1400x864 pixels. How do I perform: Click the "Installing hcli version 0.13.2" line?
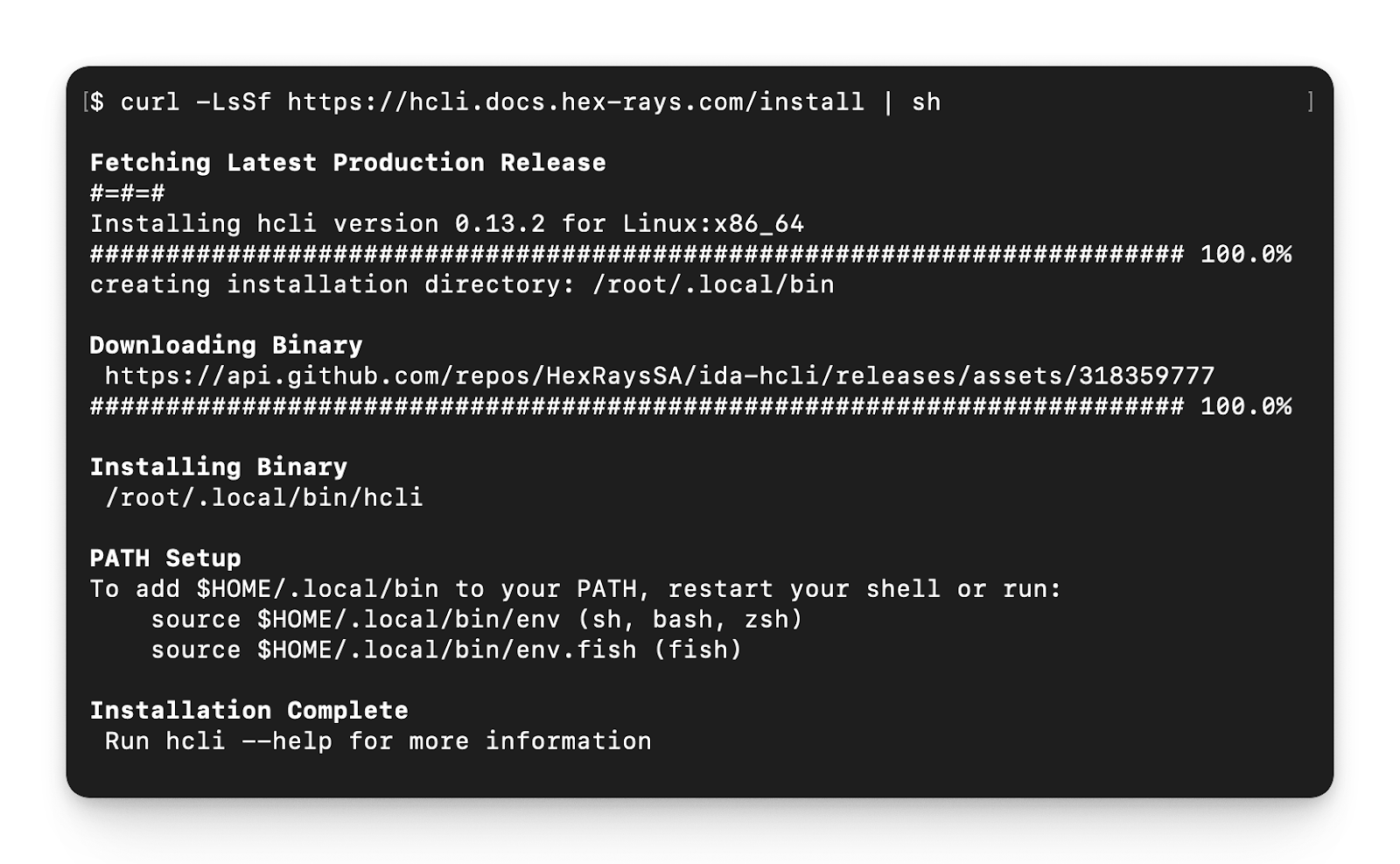coord(446,224)
